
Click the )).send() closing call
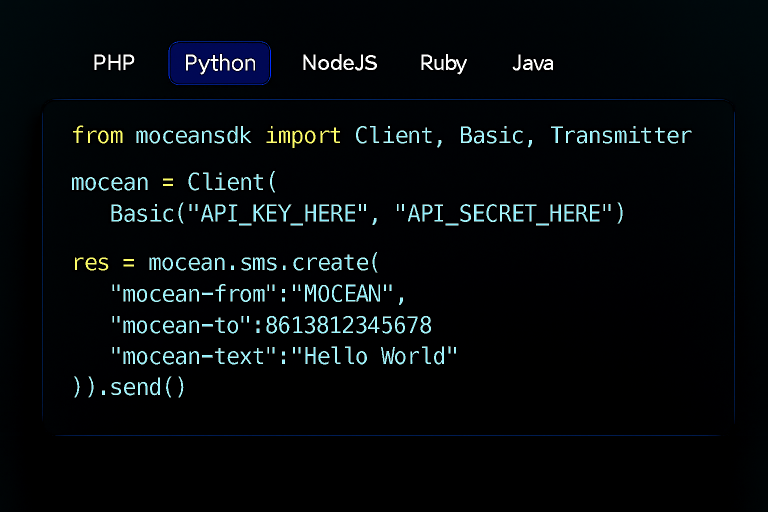click(129, 387)
